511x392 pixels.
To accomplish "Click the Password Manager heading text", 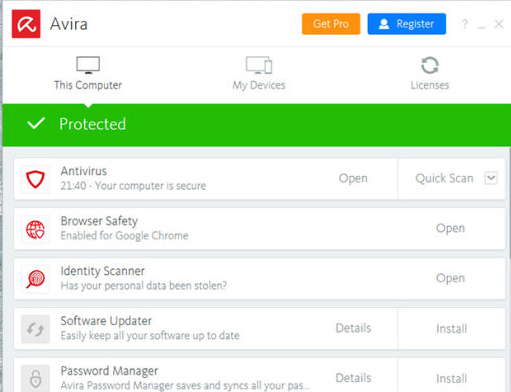I will 109,371.
